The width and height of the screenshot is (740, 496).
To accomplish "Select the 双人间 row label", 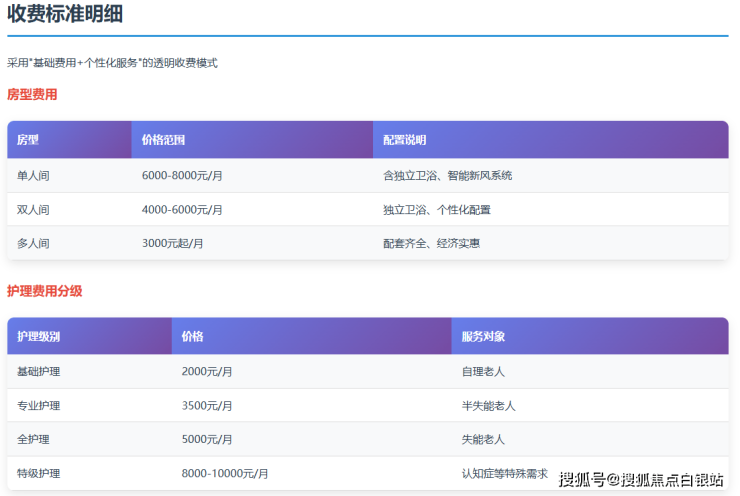I will coord(33,210).
